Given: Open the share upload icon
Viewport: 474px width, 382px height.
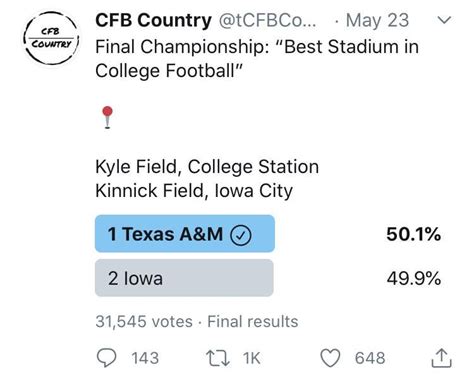Looking at the screenshot, I should coord(442,358).
